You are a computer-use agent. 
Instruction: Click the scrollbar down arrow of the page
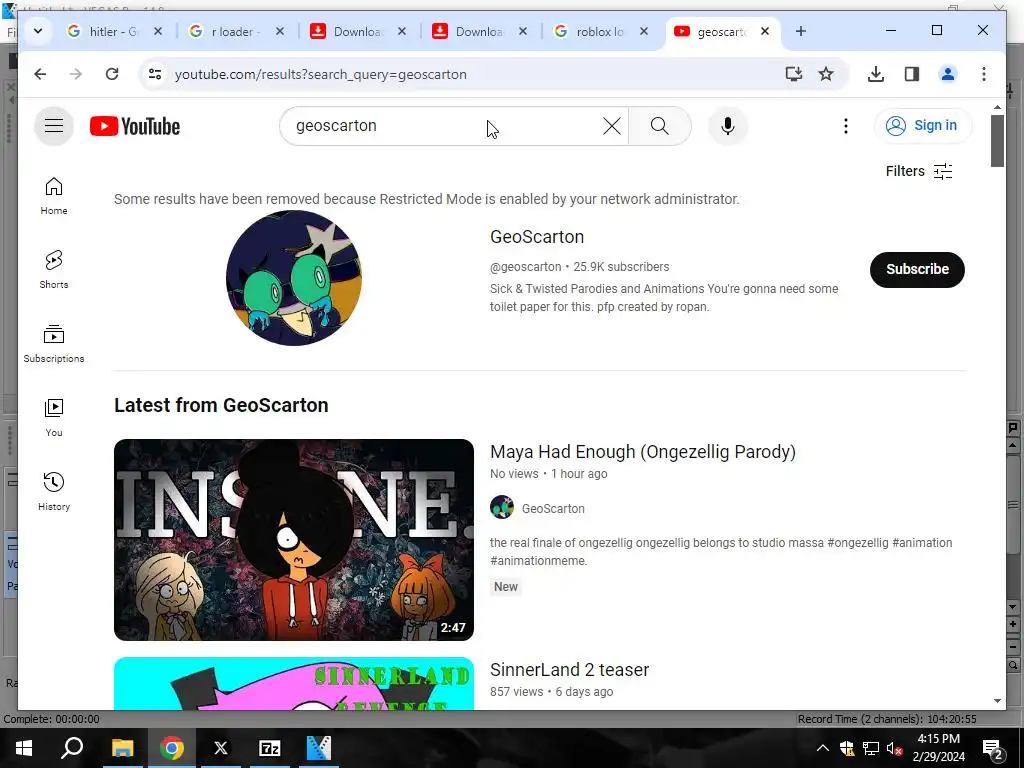tap(997, 701)
